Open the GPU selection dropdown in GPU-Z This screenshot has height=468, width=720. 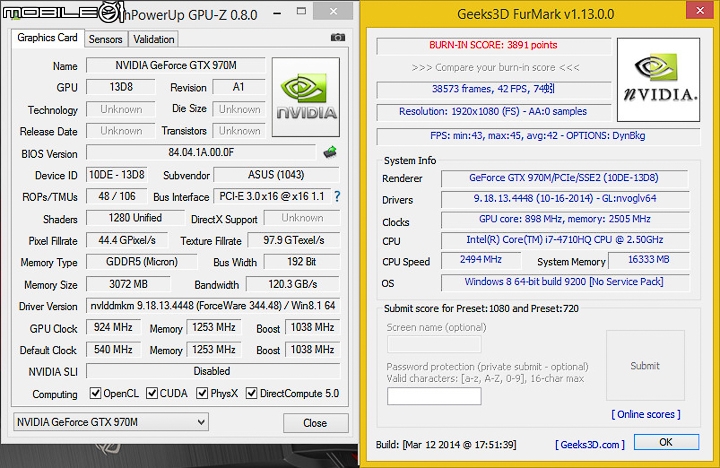tap(111, 422)
